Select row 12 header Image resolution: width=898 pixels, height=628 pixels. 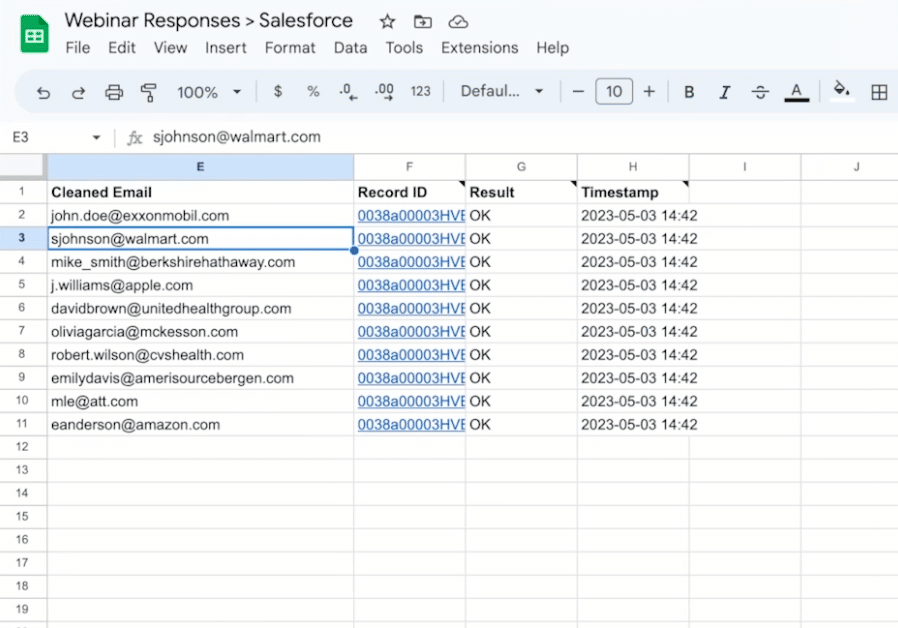[22, 447]
